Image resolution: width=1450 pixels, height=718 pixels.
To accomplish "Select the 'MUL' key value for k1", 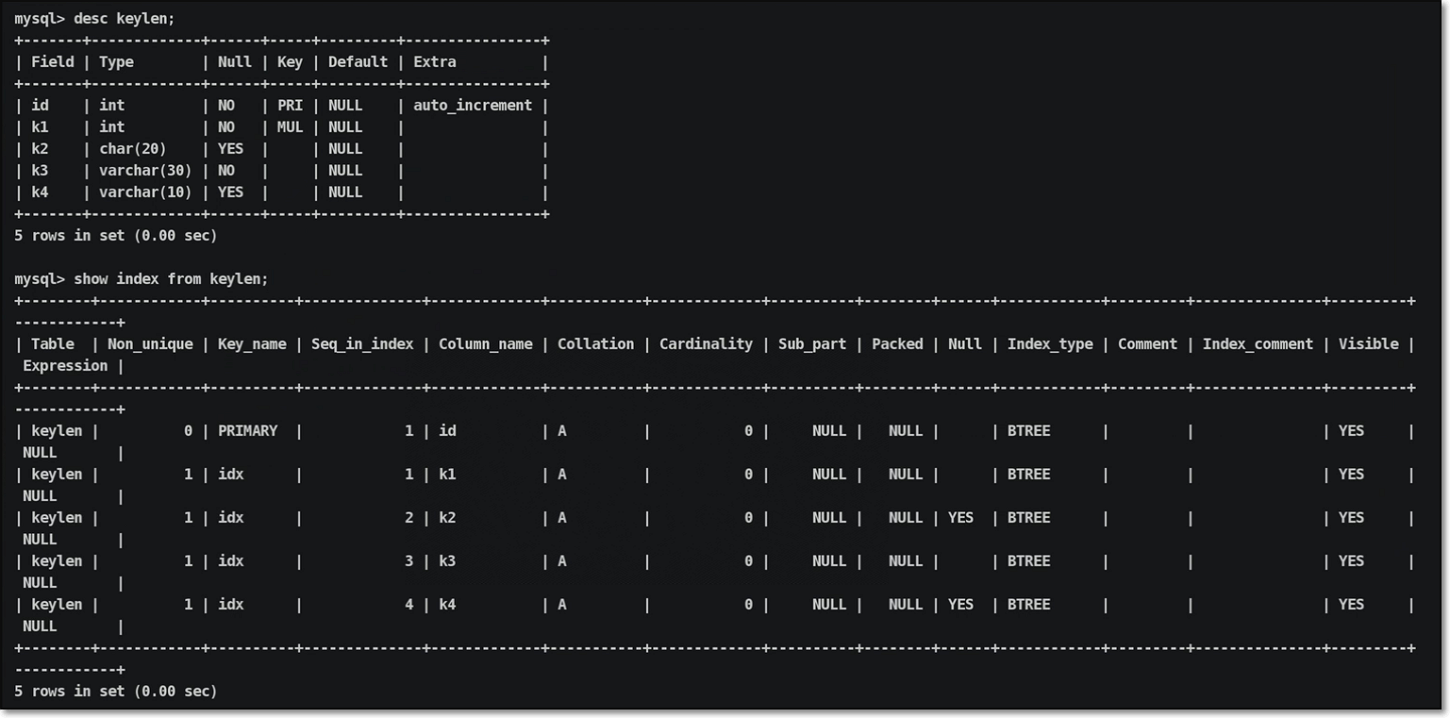I will click(x=289, y=127).
